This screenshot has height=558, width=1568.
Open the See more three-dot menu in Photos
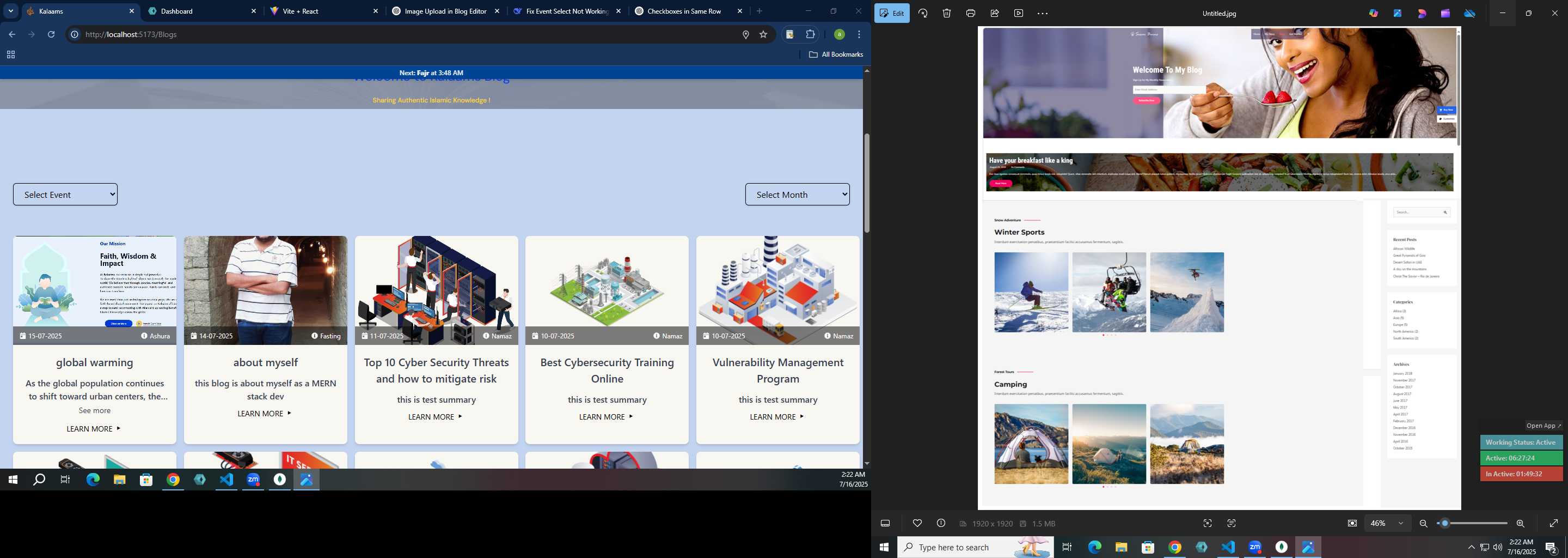pyautogui.click(x=1043, y=13)
